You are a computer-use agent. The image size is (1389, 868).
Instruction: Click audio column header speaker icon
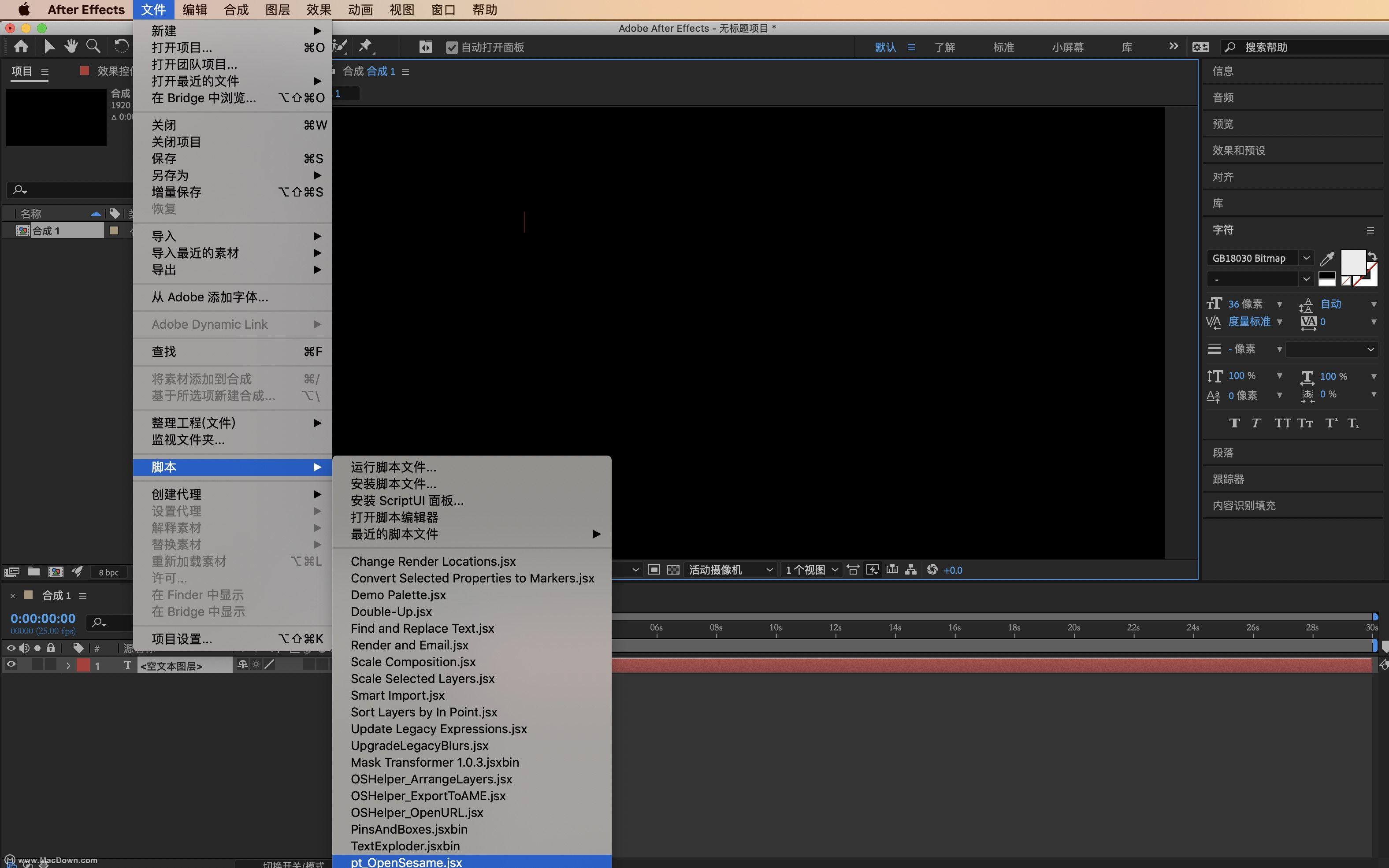click(24, 648)
